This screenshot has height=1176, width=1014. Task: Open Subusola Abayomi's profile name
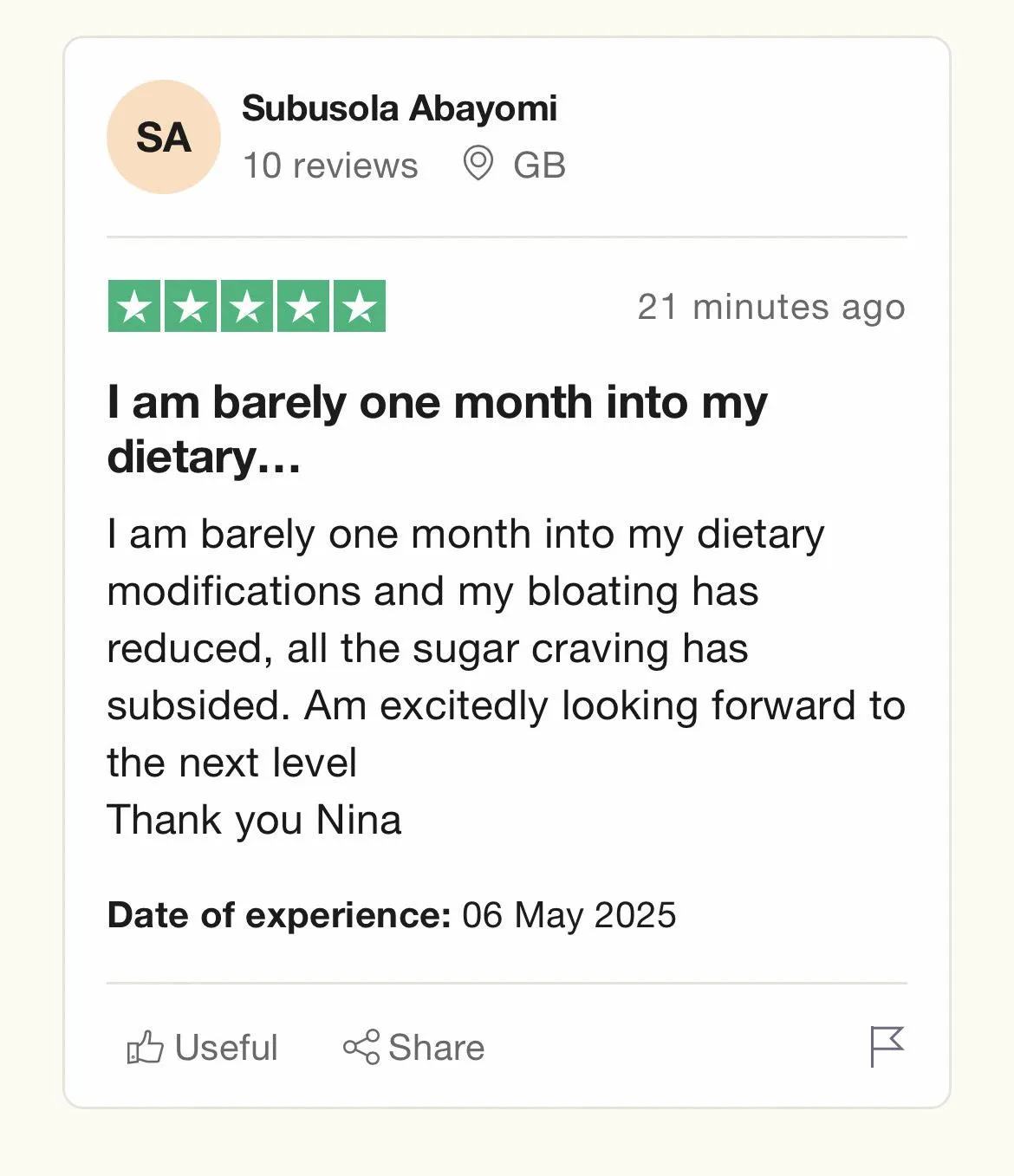400,109
